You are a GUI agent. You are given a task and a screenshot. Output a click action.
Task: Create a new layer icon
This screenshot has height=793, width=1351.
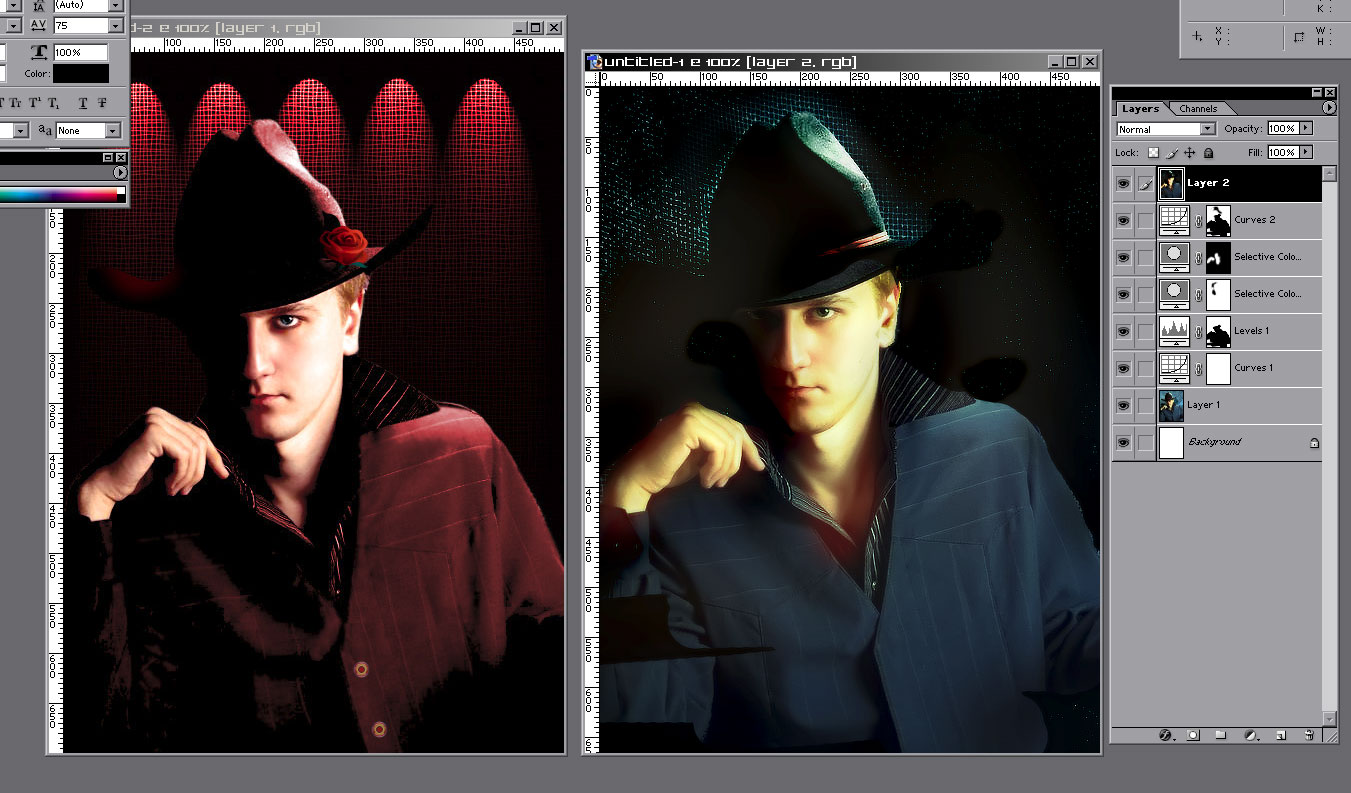coord(1280,735)
